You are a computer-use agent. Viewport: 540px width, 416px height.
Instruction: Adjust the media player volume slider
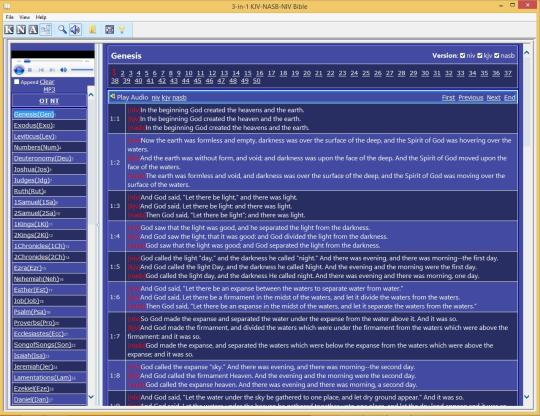82,70
